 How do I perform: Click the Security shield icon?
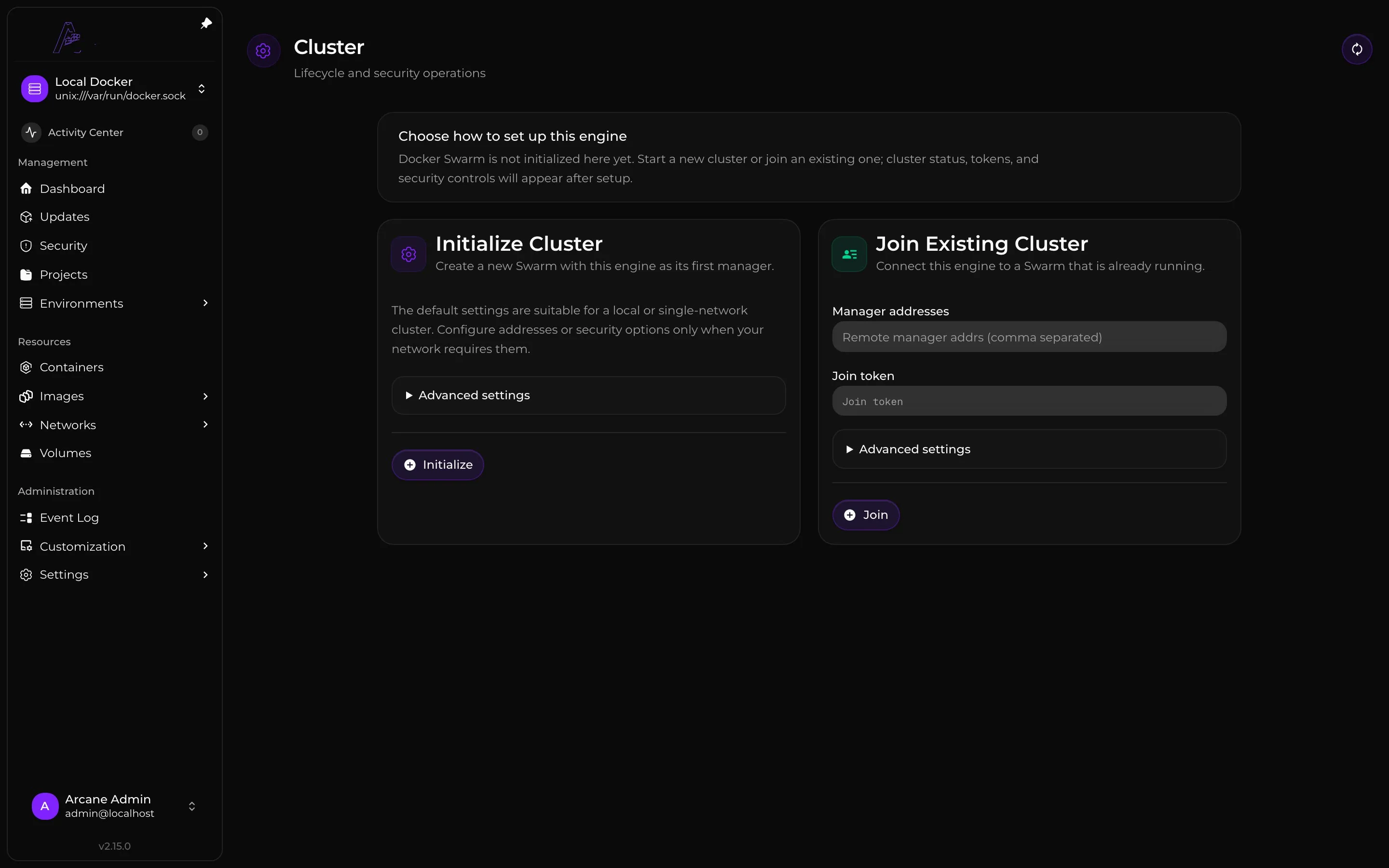pyautogui.click(x=26, y=246)
